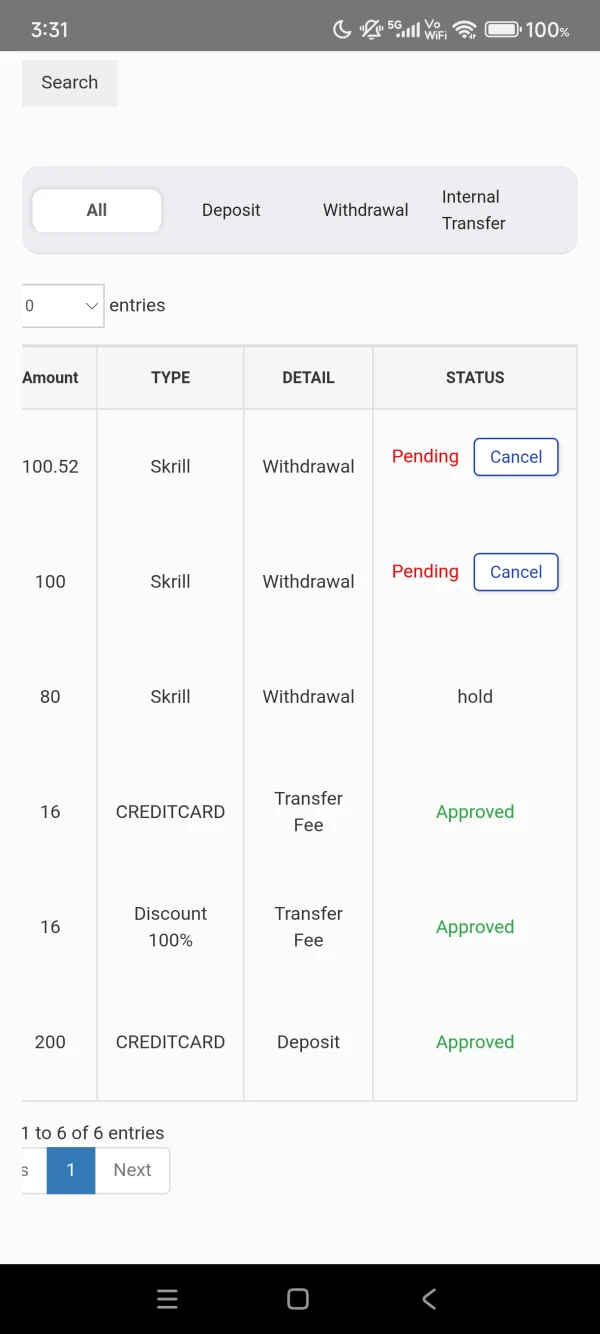Open the Internal Transfer tab
600x1334 pixels.
click(x=474, y=210)
